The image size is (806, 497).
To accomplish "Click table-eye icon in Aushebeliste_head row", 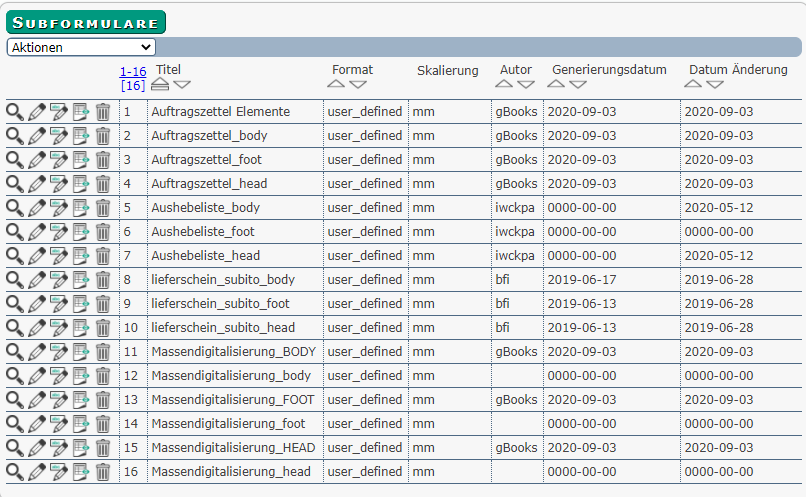I will 80,256.
